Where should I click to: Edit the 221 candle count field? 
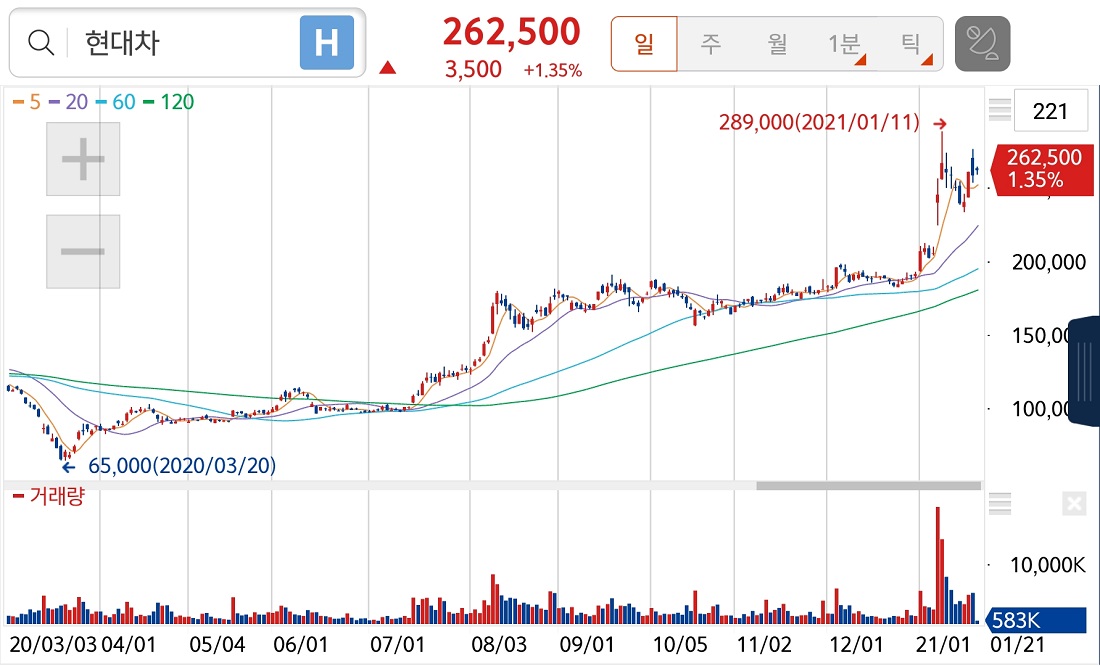(1050, 111)
